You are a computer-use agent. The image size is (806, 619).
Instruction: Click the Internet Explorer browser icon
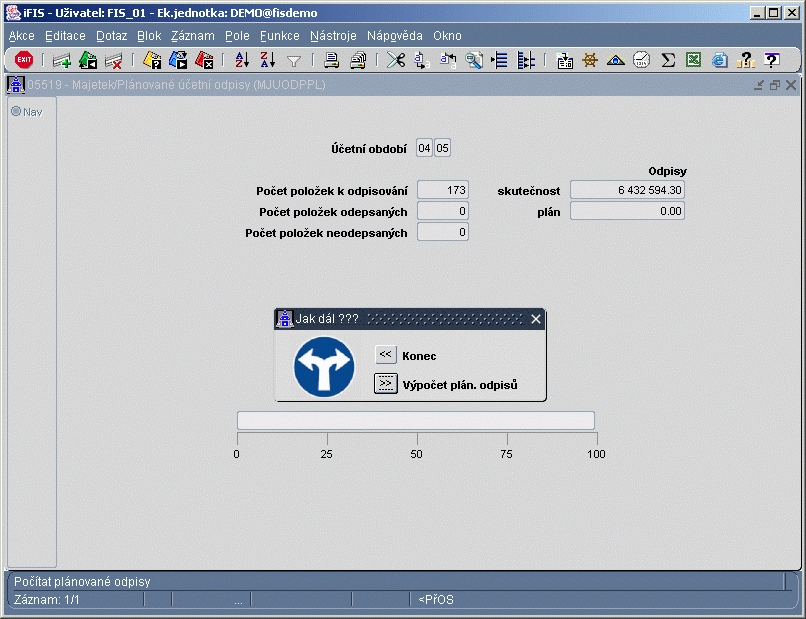coord(720,61)
